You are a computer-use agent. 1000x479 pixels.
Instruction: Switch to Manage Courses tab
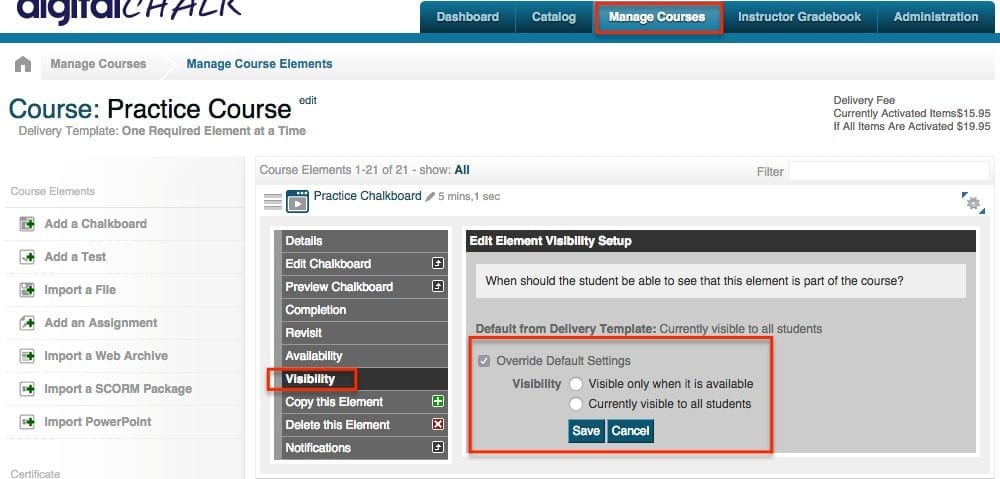(x=657, y=17)
